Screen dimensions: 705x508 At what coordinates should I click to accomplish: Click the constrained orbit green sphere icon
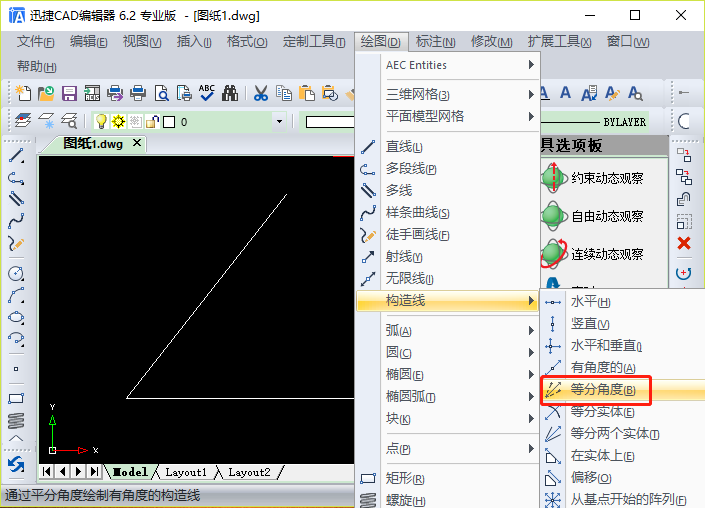(x=554, y=178)
